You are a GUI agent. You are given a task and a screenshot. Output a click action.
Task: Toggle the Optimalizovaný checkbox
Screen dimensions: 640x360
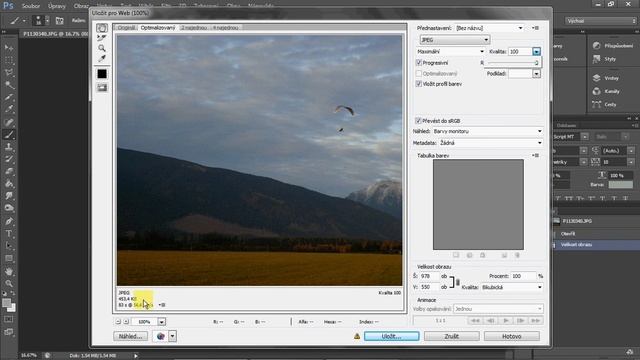click(x=418, y=73)
